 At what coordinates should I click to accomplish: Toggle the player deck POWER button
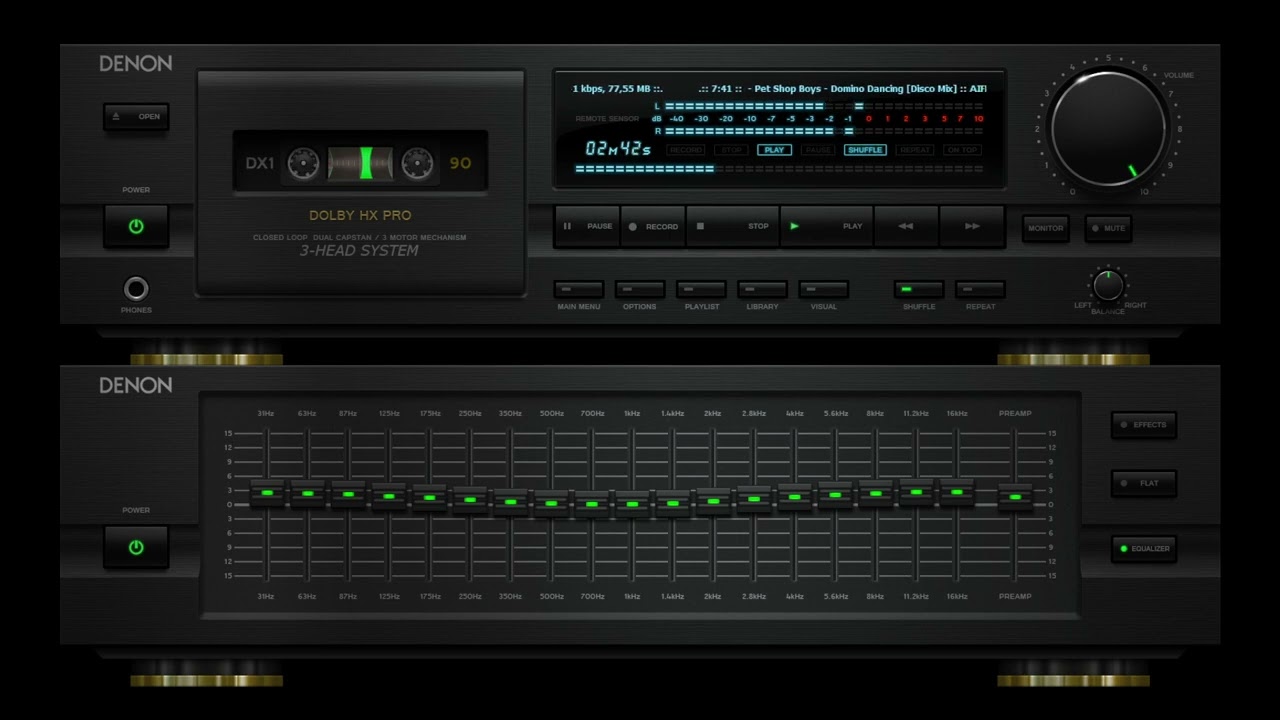(x=136, y=226)
